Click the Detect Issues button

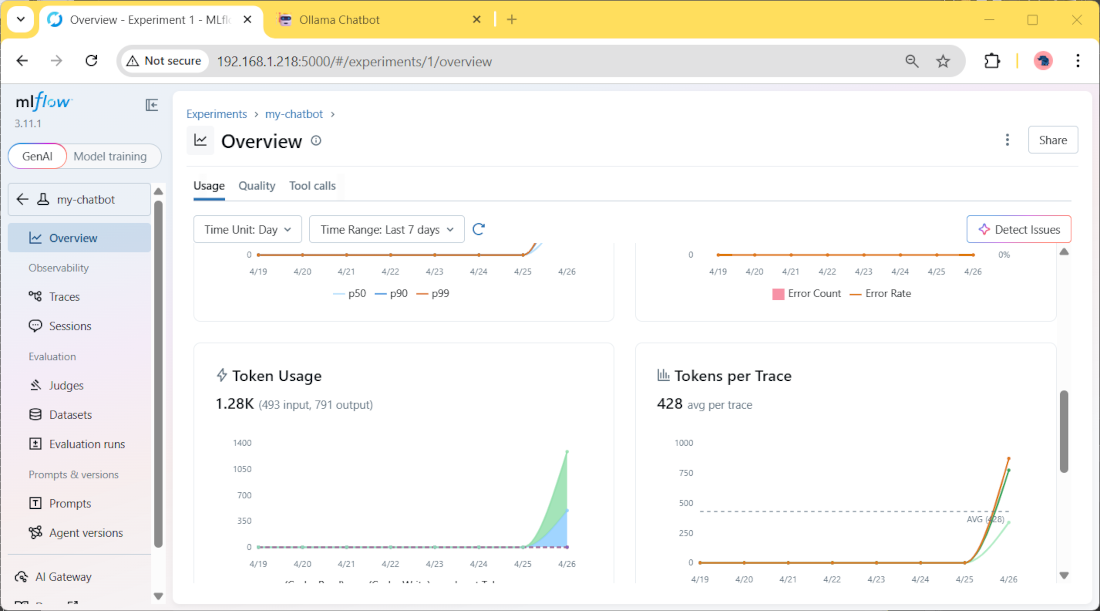[1019, 230]
